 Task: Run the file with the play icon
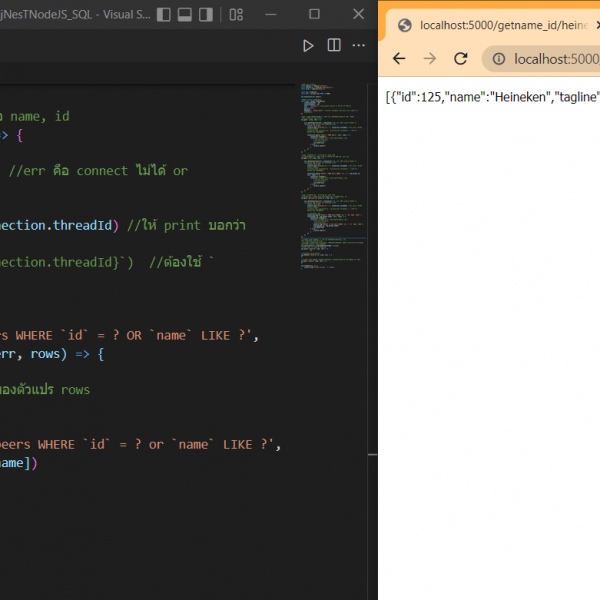(308, 45)
